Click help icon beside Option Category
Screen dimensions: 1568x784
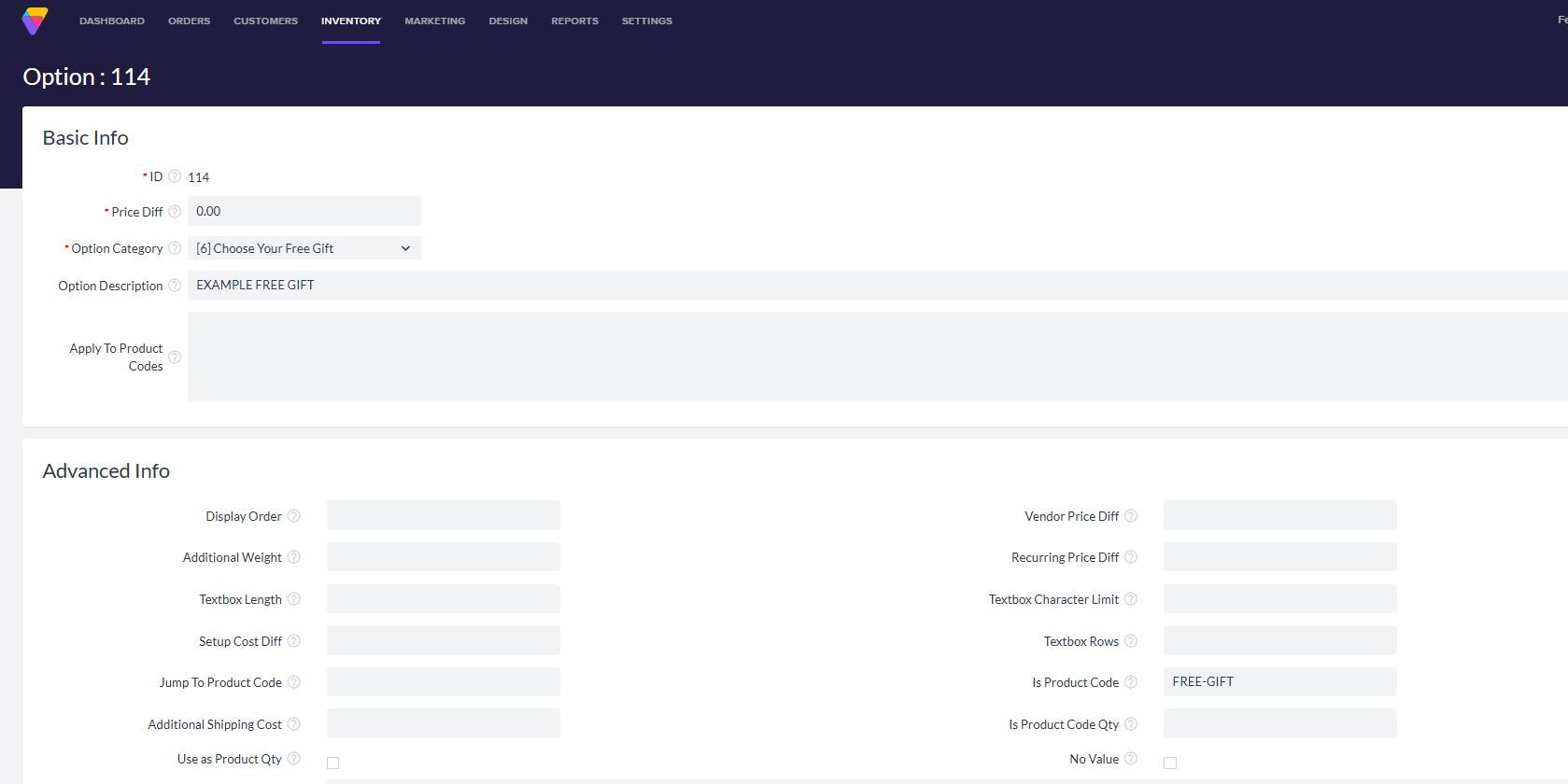point(175,248)
